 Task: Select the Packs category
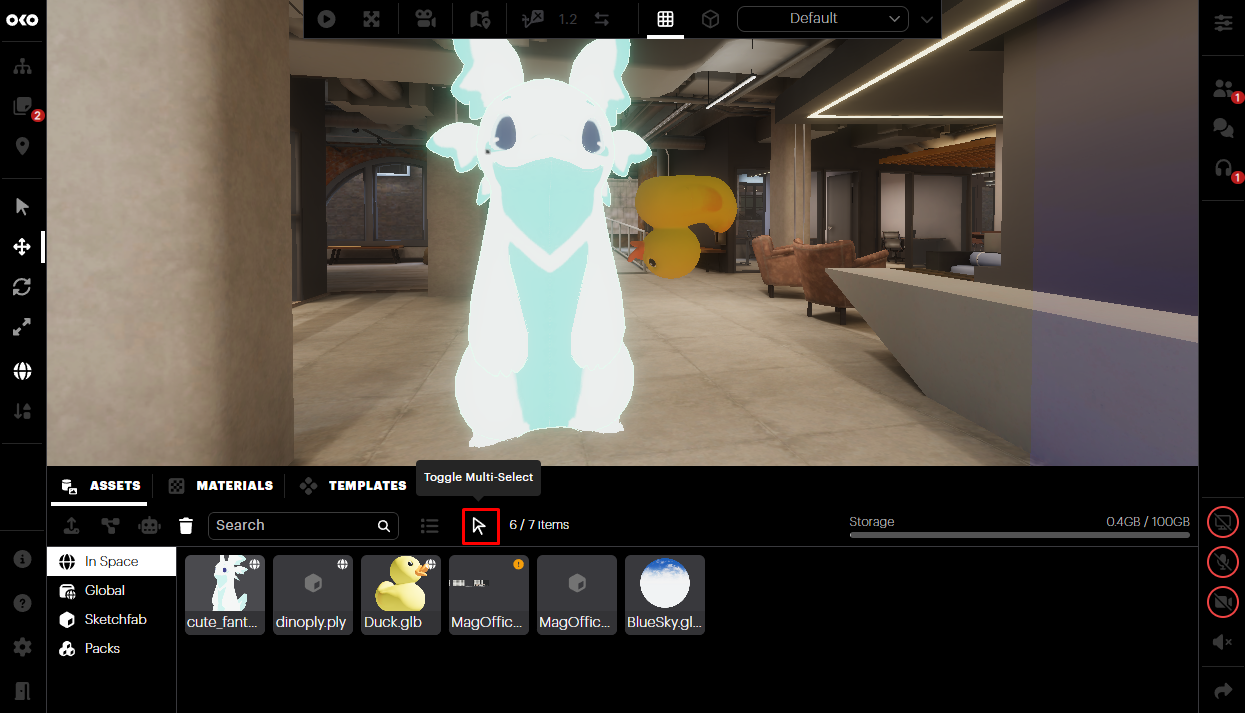pos(111,649)
